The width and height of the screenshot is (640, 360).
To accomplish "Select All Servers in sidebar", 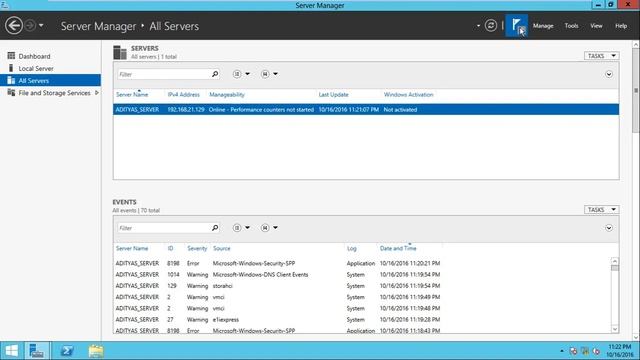I will 50,80.
